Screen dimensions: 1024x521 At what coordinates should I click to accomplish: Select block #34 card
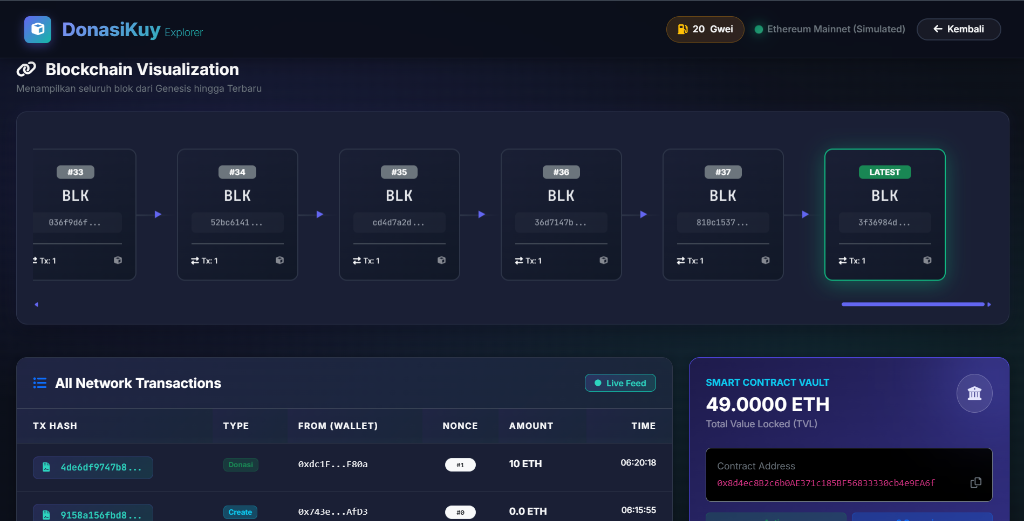237,215
